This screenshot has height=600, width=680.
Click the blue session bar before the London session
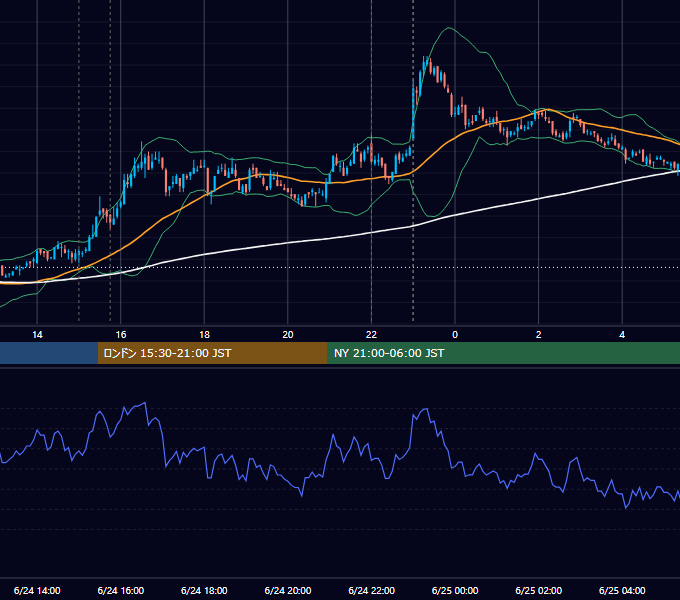coord(49,353)
